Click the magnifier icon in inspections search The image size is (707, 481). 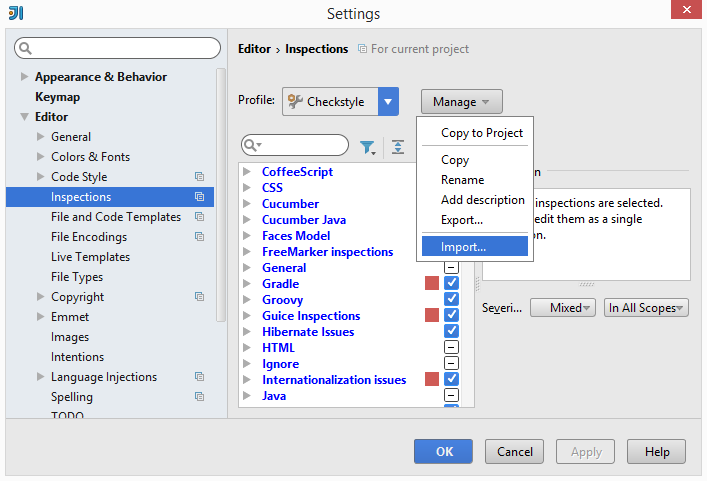251,145
